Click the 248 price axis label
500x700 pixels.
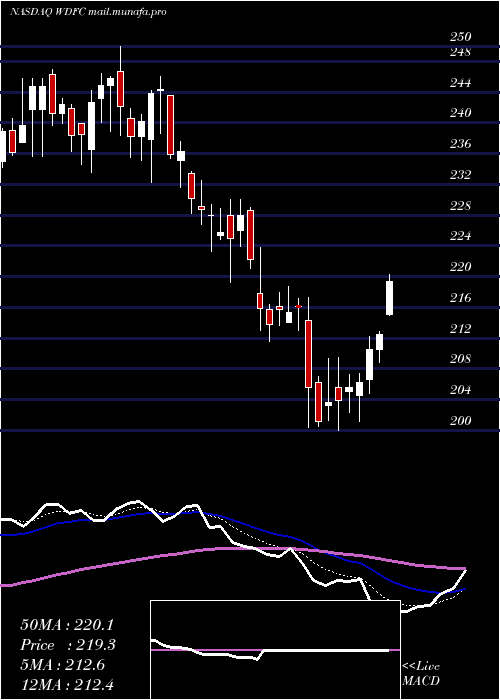(x=461, y=52)
